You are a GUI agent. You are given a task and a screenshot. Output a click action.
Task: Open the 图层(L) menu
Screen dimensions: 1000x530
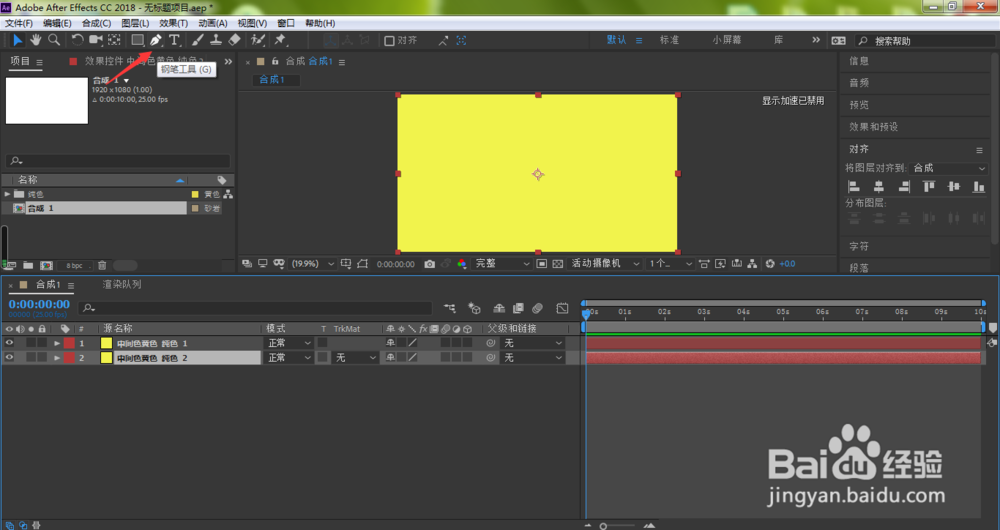[x=135, y=23]
